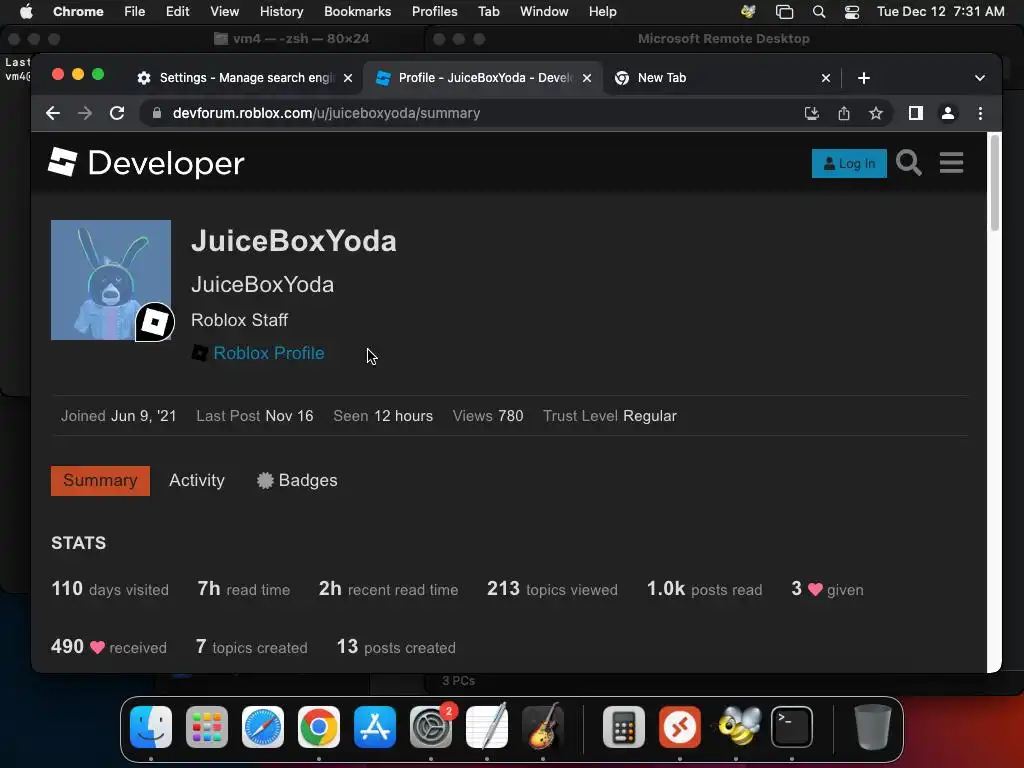Open the Badges tab

point(297,481)
